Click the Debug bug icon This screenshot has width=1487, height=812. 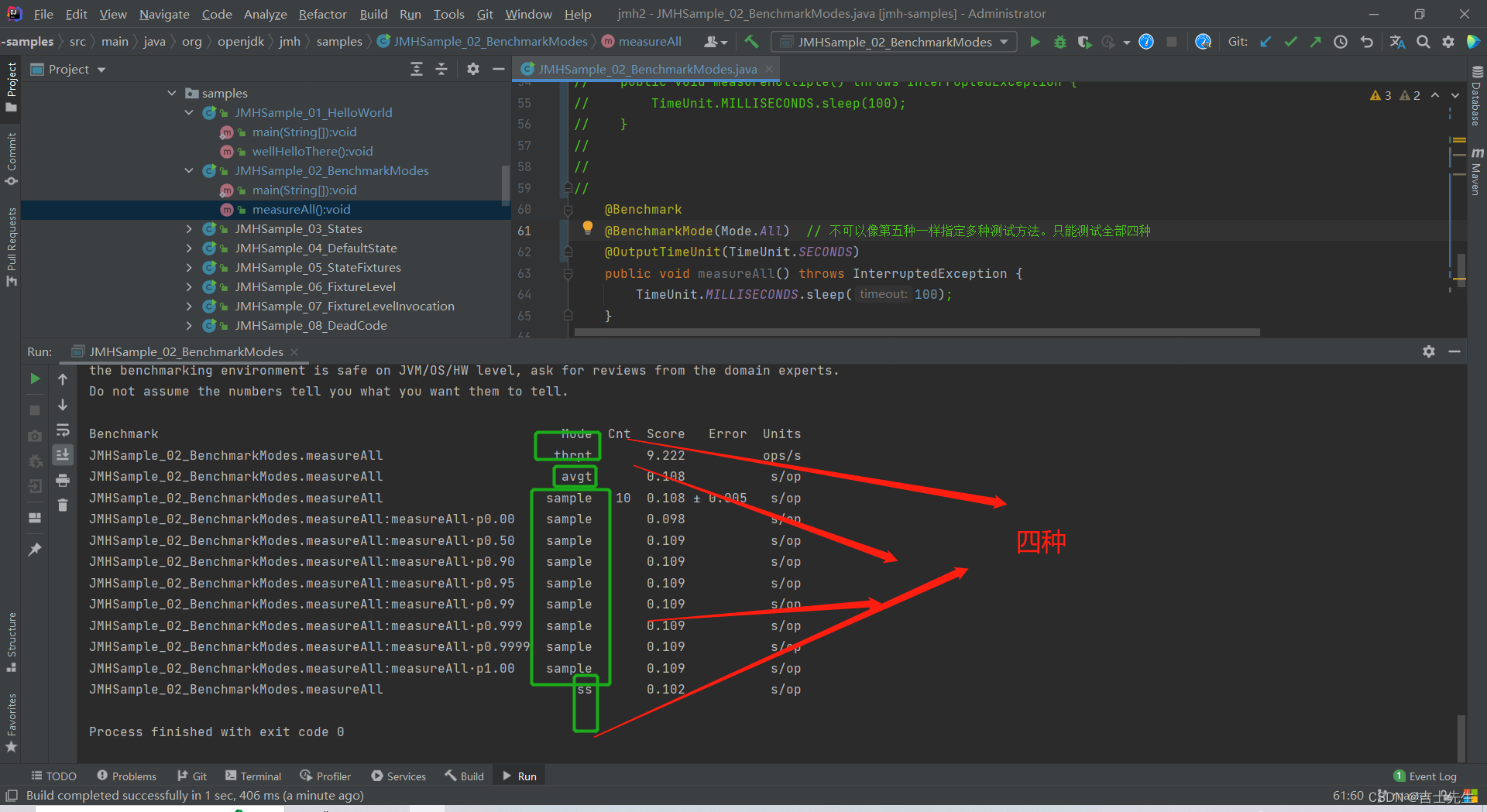click(1060, 42)
